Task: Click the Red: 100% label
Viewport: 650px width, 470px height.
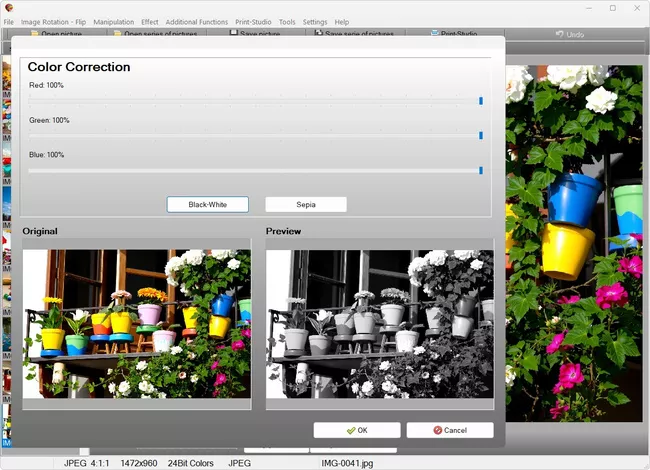Action: click(x=46, y=85)
